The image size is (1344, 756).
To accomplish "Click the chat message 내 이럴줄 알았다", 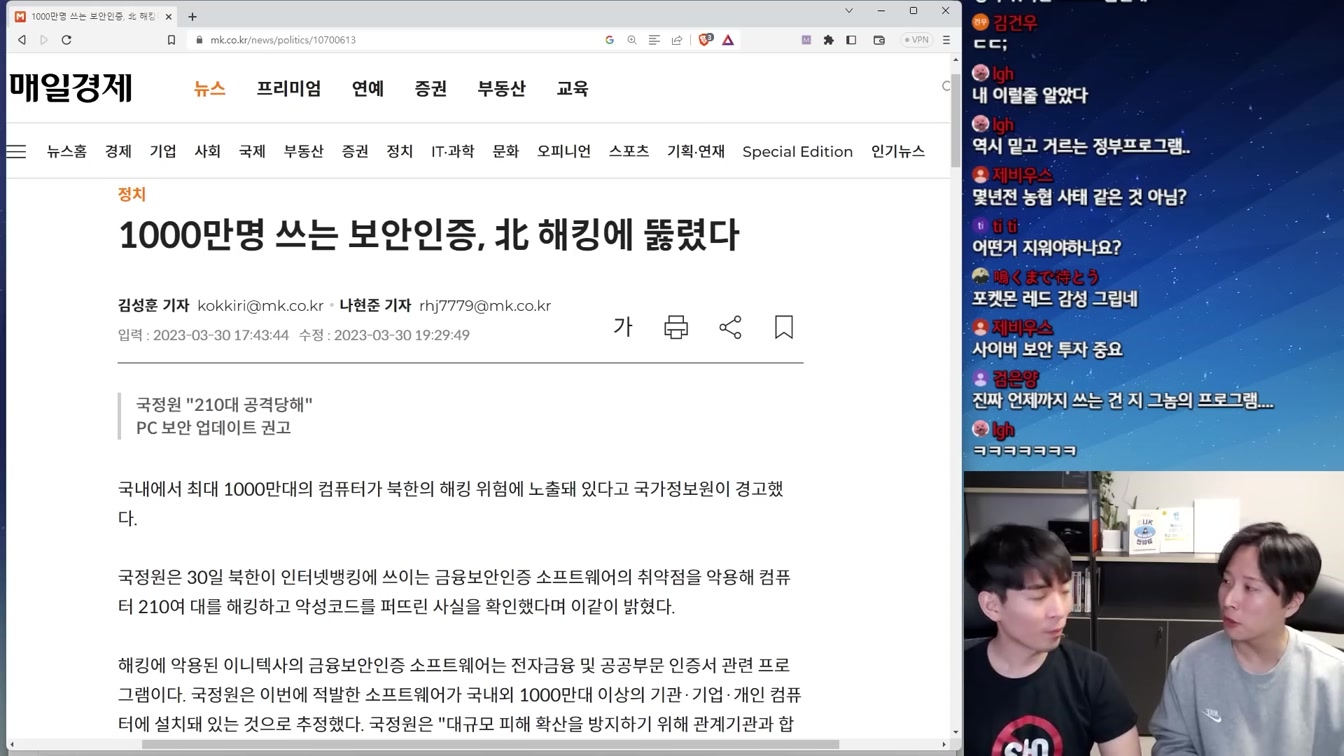I will pos(1030,96).
